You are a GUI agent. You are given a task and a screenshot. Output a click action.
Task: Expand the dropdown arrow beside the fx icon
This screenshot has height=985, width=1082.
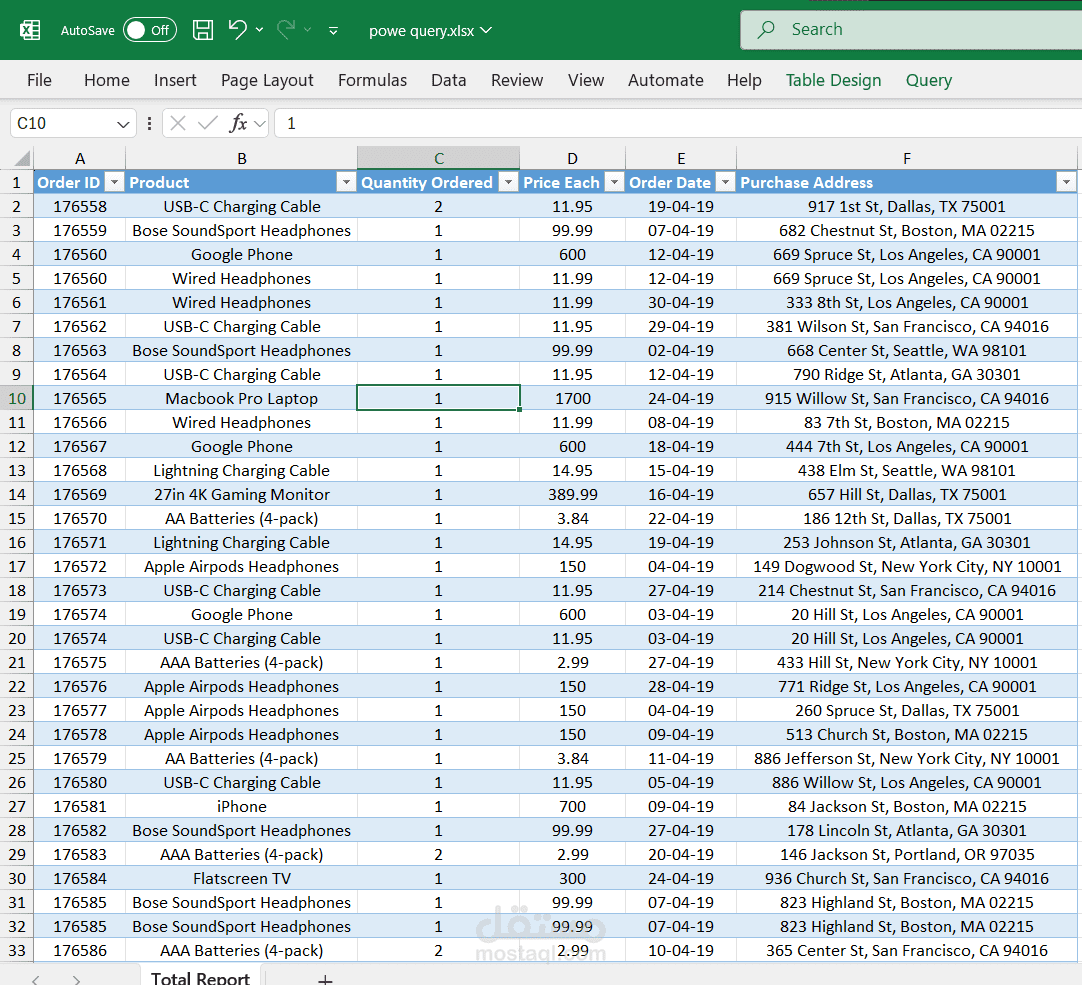tap(260, 124)
